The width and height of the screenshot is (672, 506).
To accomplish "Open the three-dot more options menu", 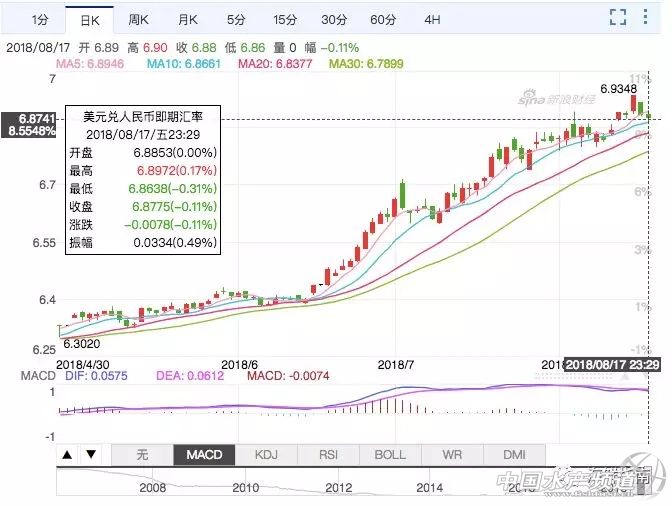I will point(649,17).
